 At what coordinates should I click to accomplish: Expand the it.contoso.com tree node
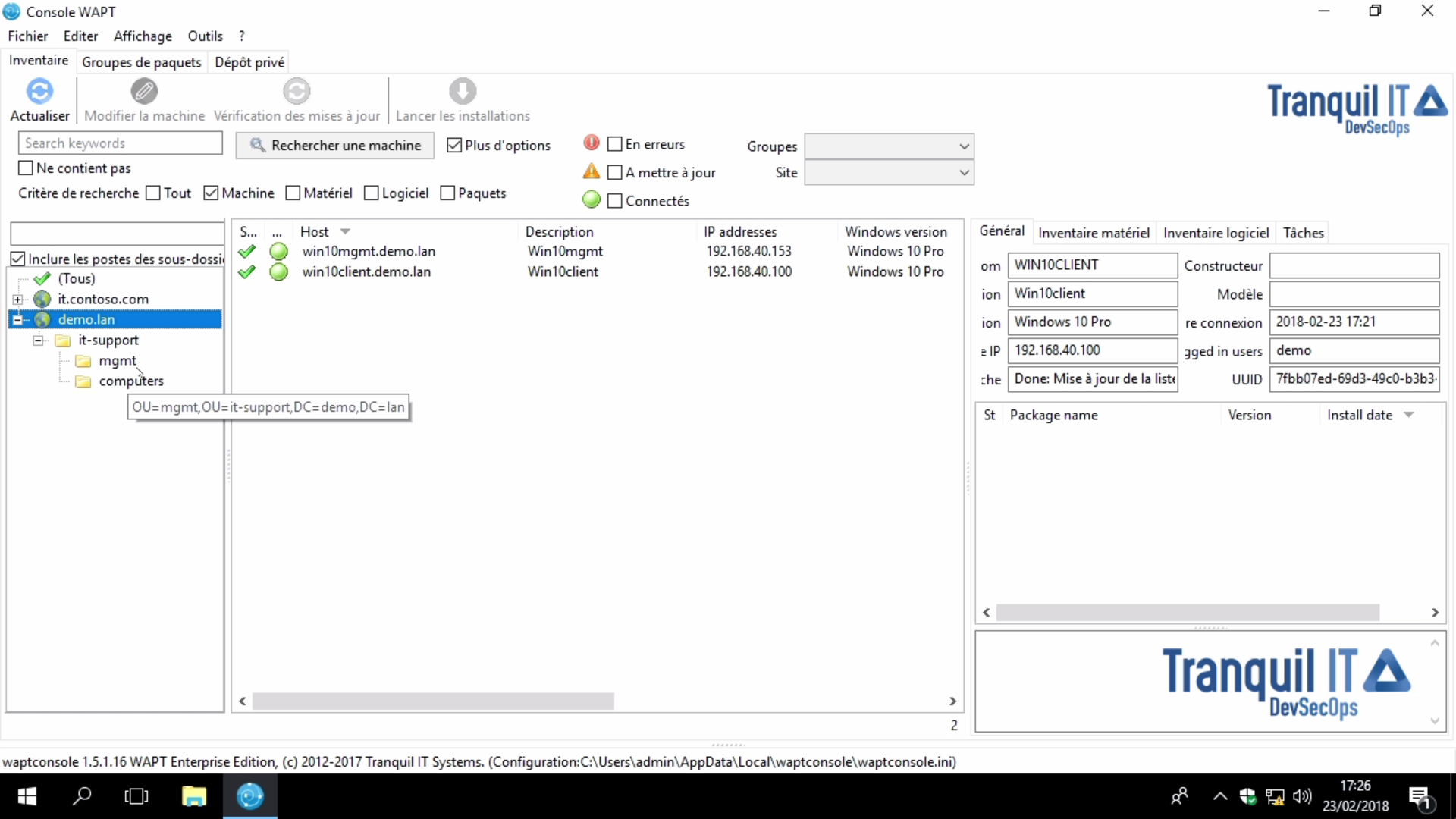pyautogui.click(x=17, y=299)
